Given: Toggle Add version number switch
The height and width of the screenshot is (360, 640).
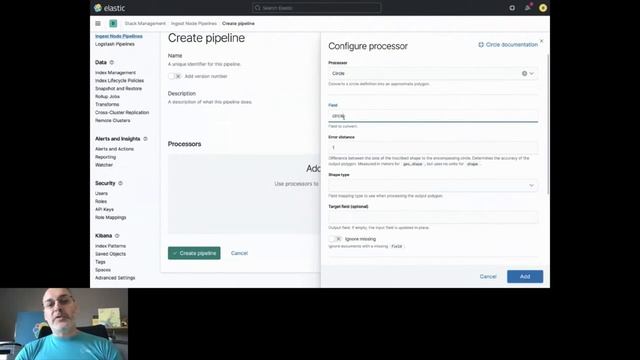Looking at the screenshot, I should click(x=174, y=76).
